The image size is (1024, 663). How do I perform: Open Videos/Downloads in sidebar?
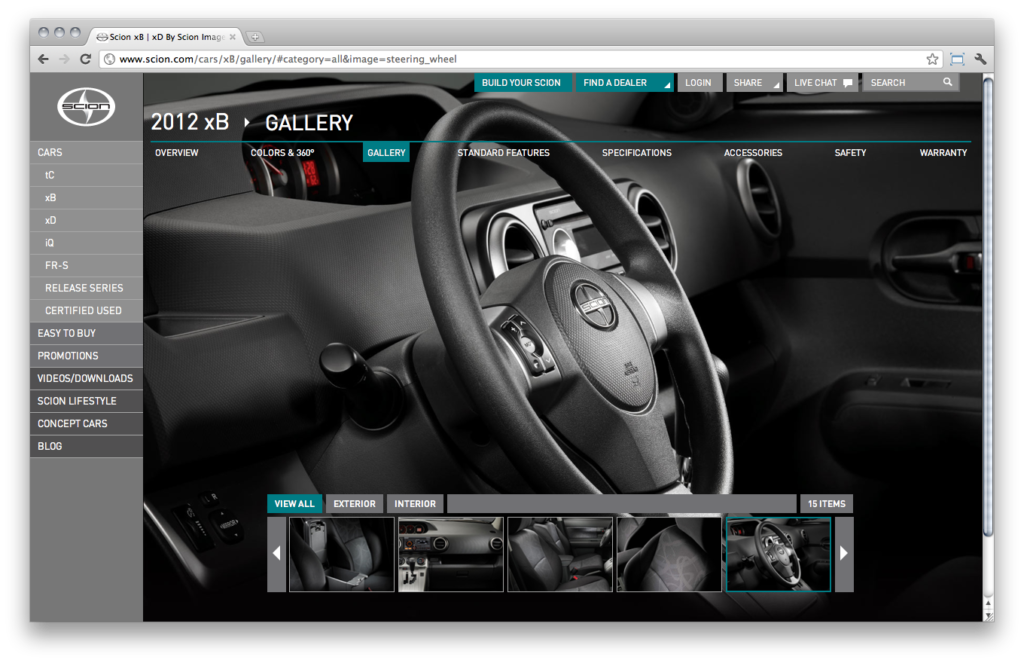tap(86, 378)
